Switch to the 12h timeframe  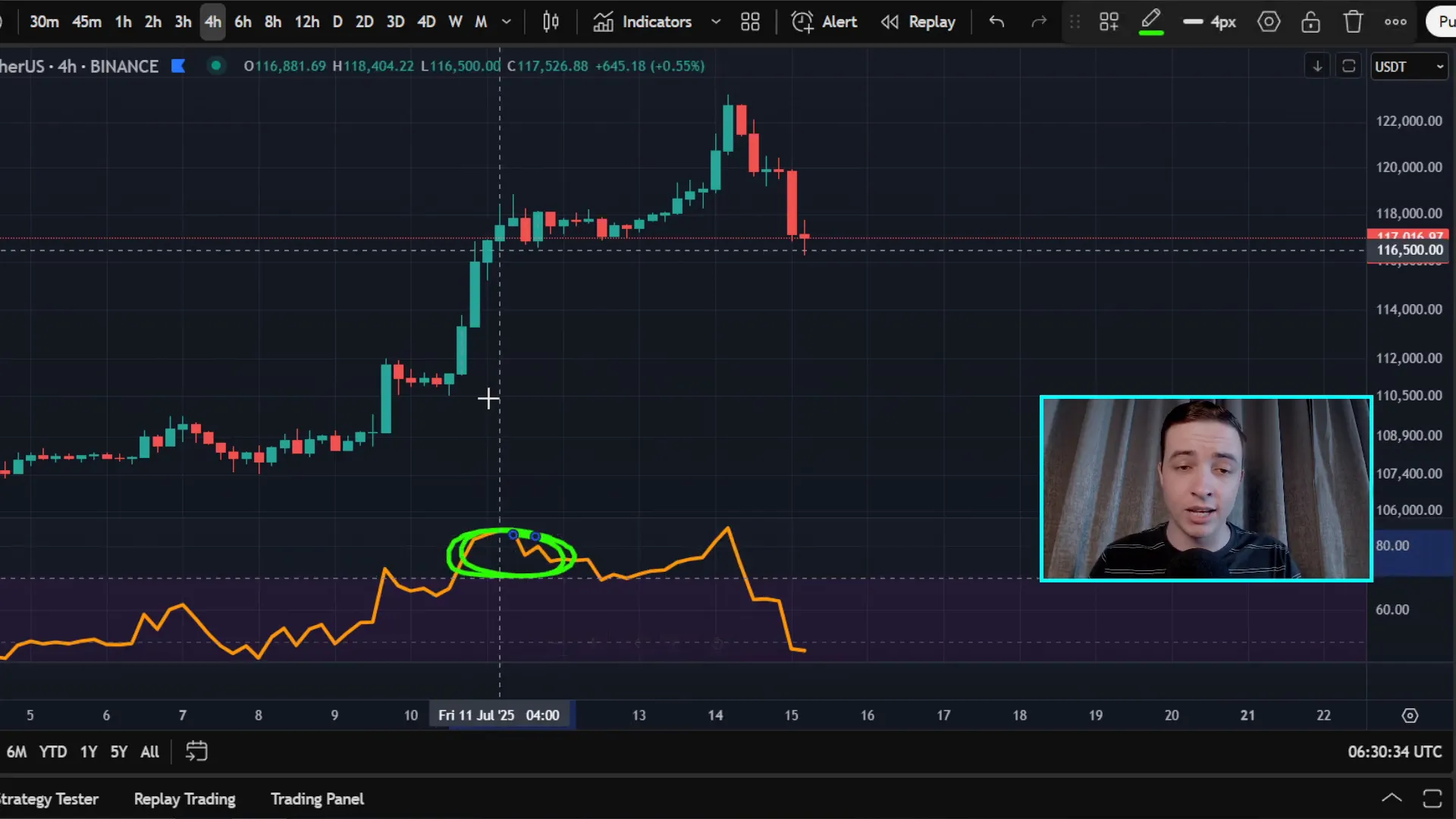pos(307,22)
